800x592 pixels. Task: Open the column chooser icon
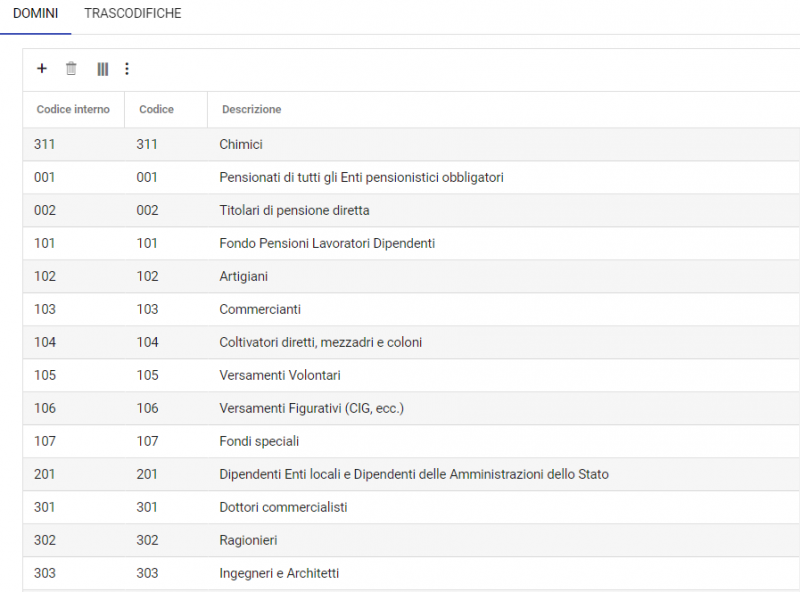(102, 69)
